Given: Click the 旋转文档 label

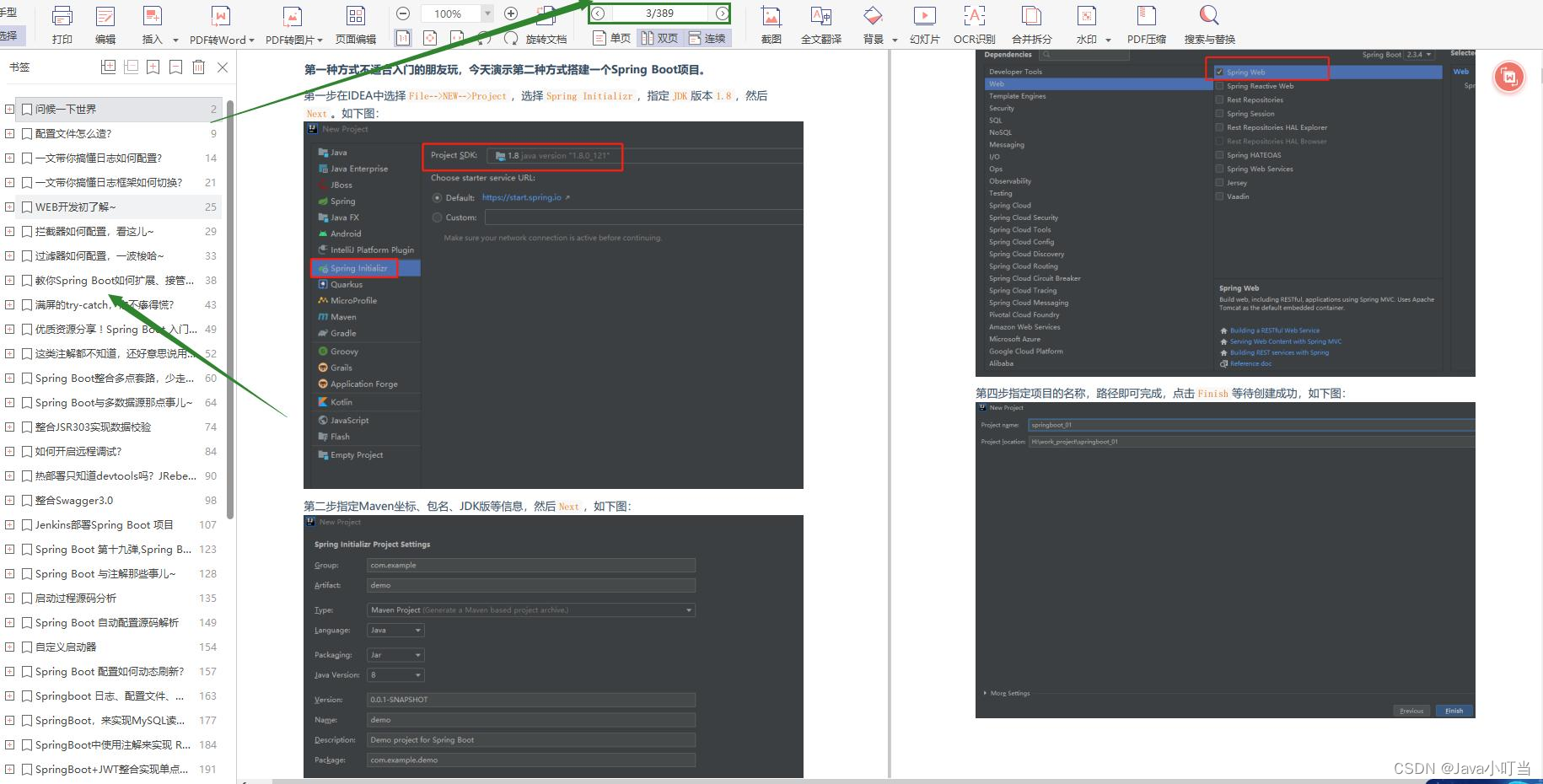Looking at the screenshot, I should coord(546,39).
